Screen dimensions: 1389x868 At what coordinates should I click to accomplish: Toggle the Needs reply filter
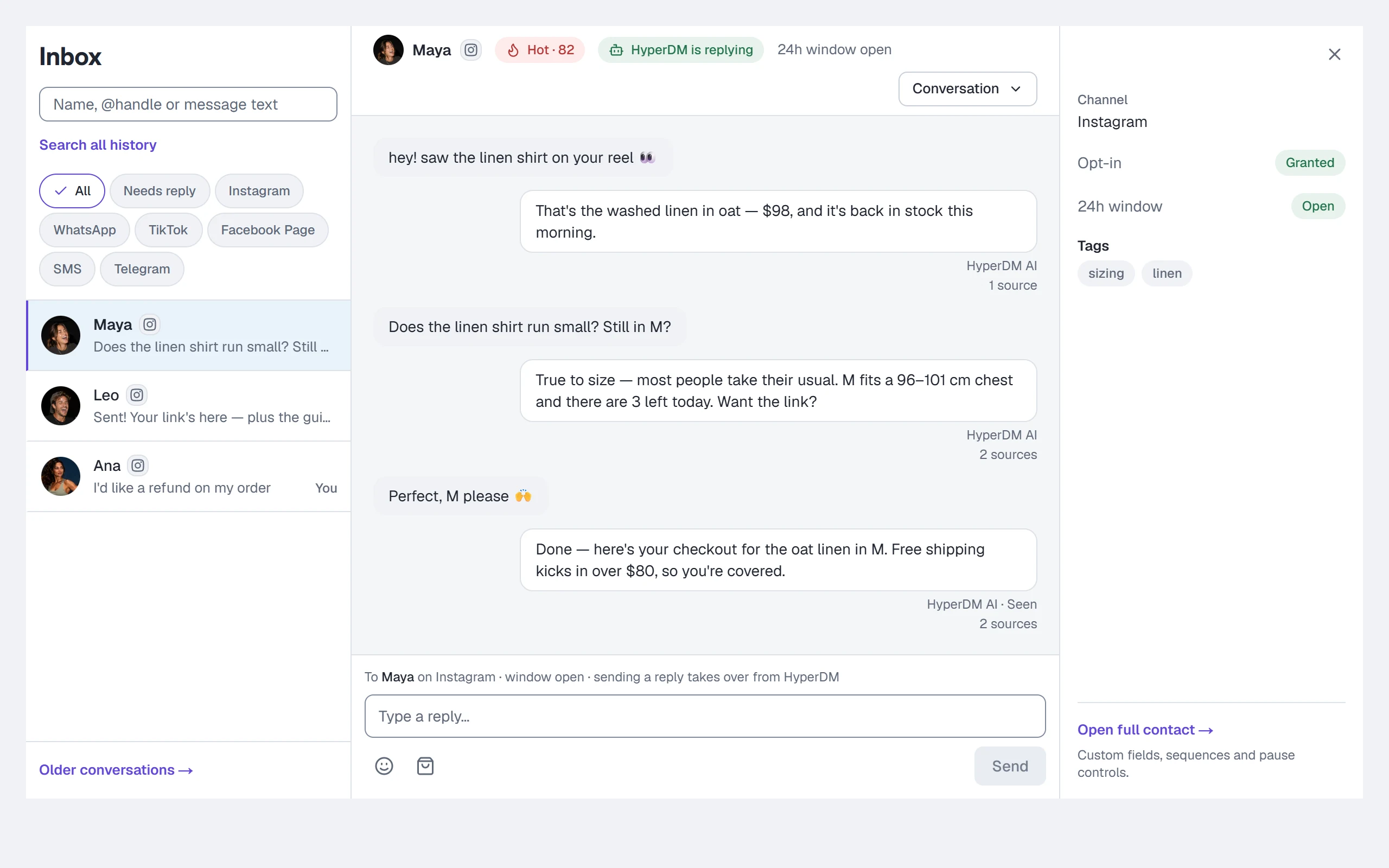point(160,190)
